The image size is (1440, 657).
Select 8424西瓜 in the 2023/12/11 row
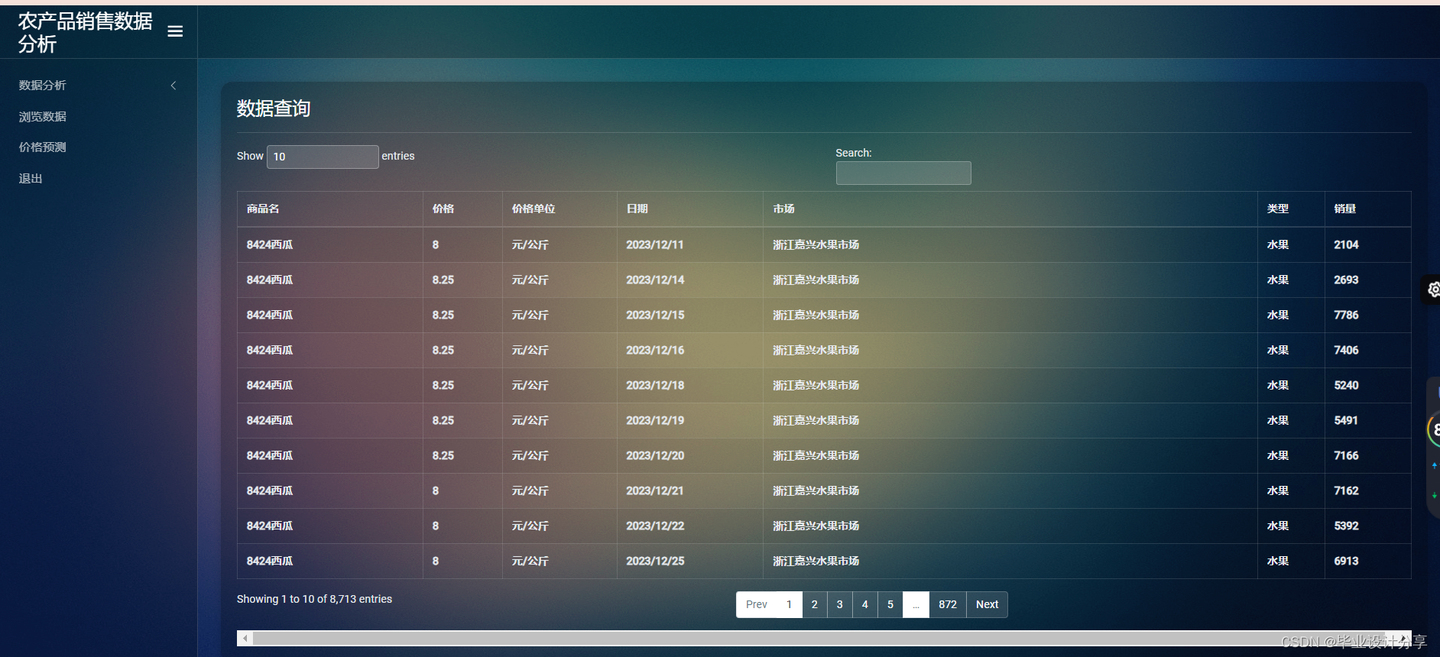[x=270, y=245]
